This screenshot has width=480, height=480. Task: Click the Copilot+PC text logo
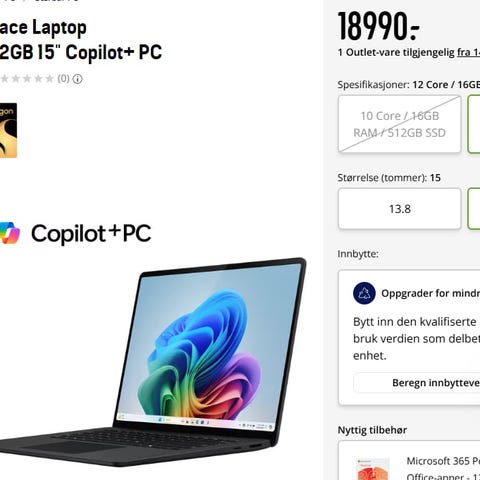91,233
